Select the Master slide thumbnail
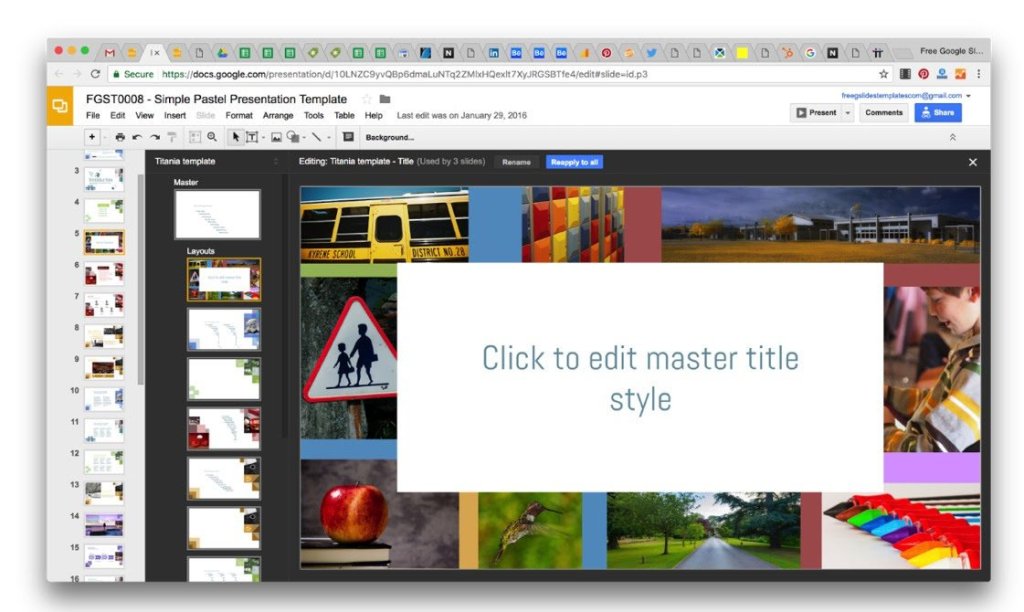The height and width of the screenshot is (612, 1024). tap(217, 214)
